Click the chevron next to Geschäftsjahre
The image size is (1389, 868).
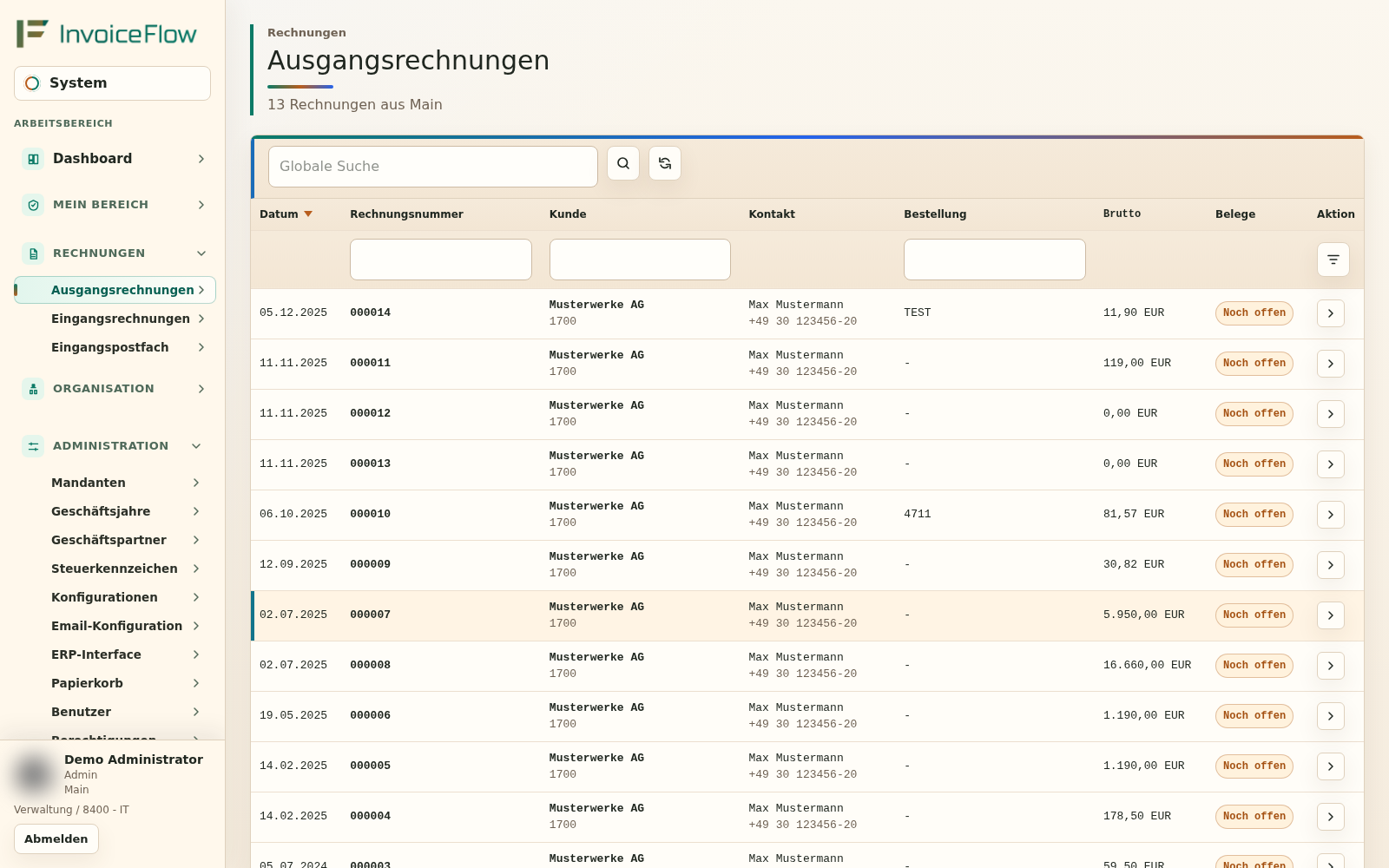(x=196, y=511)
